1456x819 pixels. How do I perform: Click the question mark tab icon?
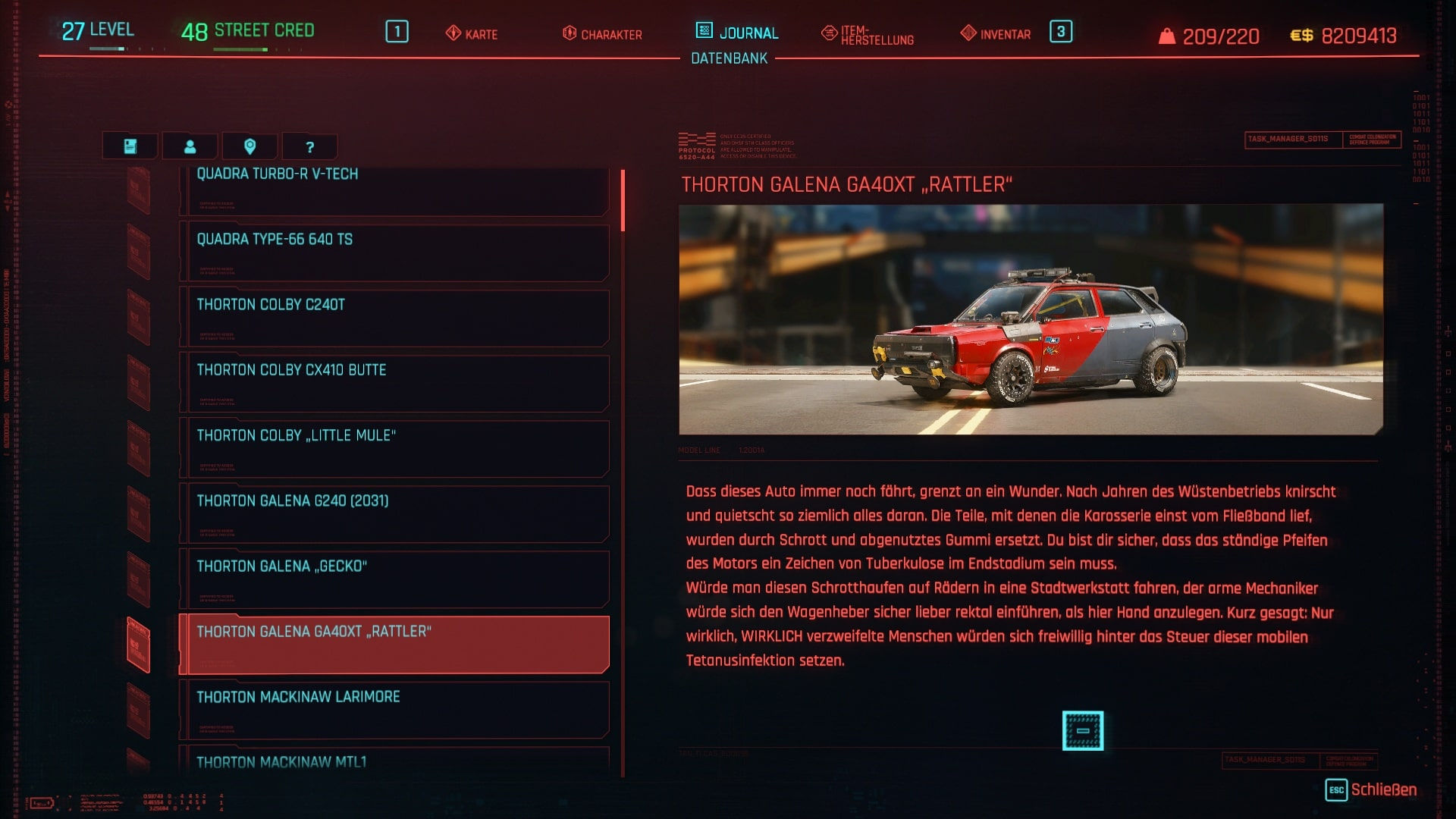[x=307, y=146]
